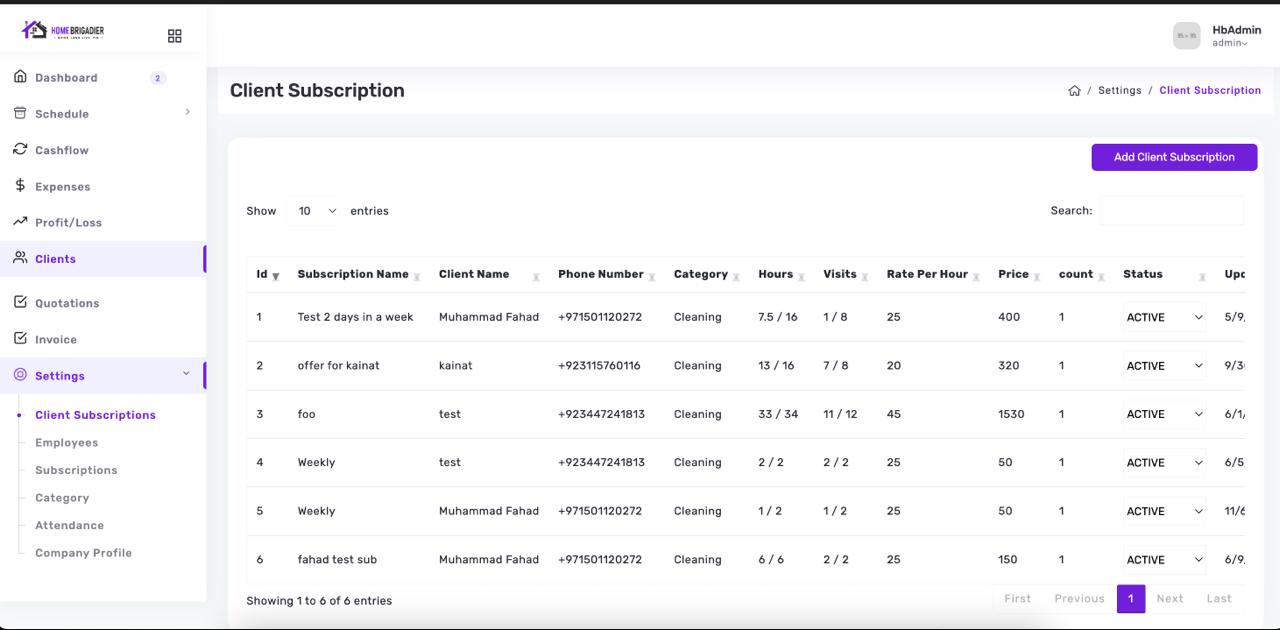The width and height of the screenshot is (1280, 630).
Task: Change status dropdown for fahad test sub
Action: coord(1165,560)
